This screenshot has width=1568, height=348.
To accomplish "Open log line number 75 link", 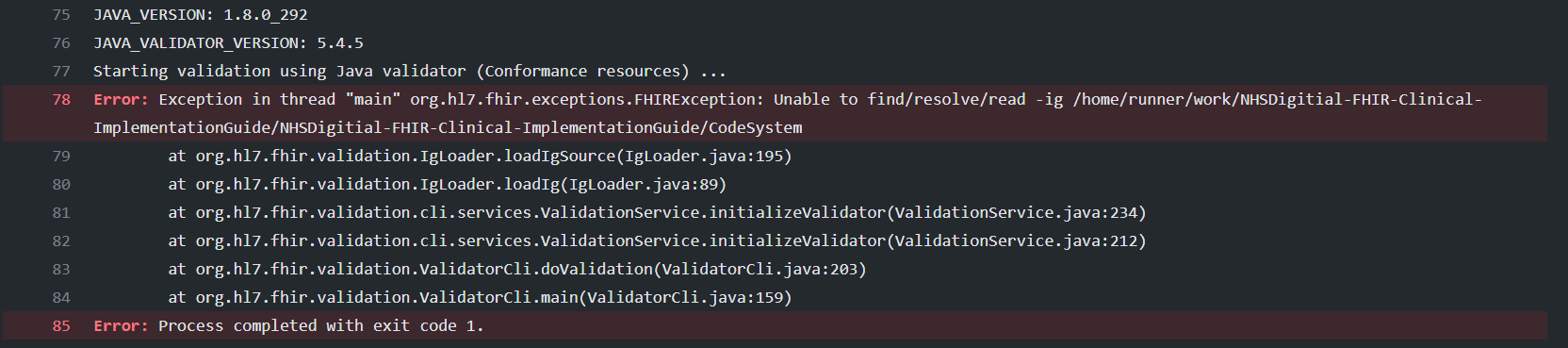I will click(x=61, y=15).
